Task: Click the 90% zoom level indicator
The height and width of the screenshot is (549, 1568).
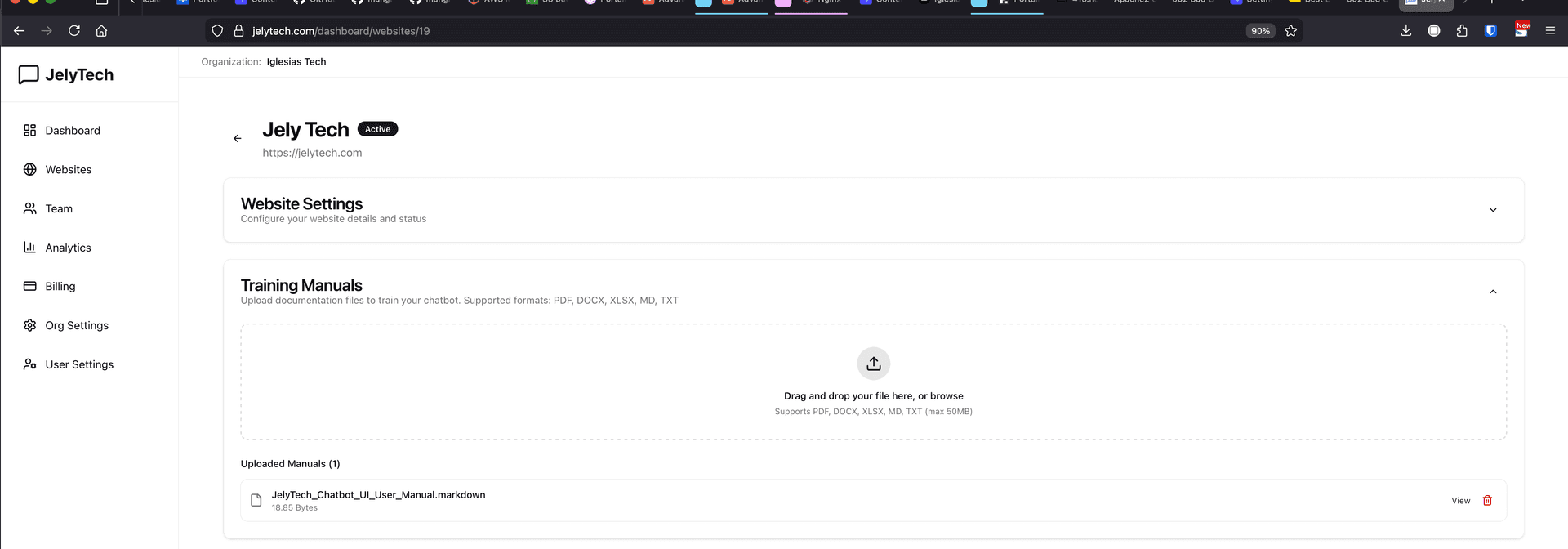Action: pyautogui.click(x=1260, y=31)
